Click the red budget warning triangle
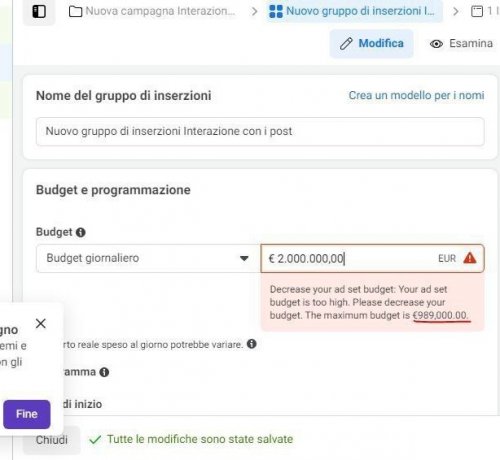This screenshot has width=500, height=460. point(470,258)
